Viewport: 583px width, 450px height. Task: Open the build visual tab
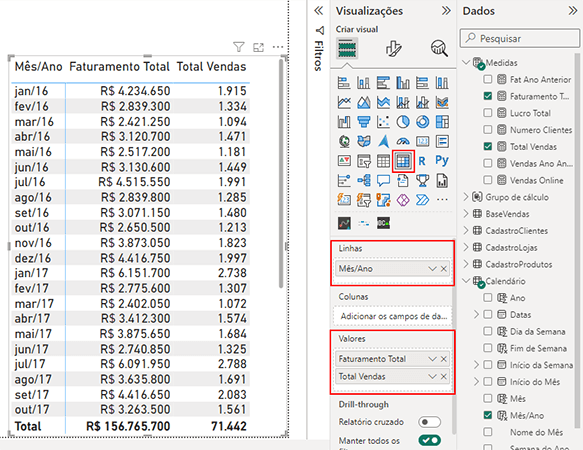click(347, 49)
